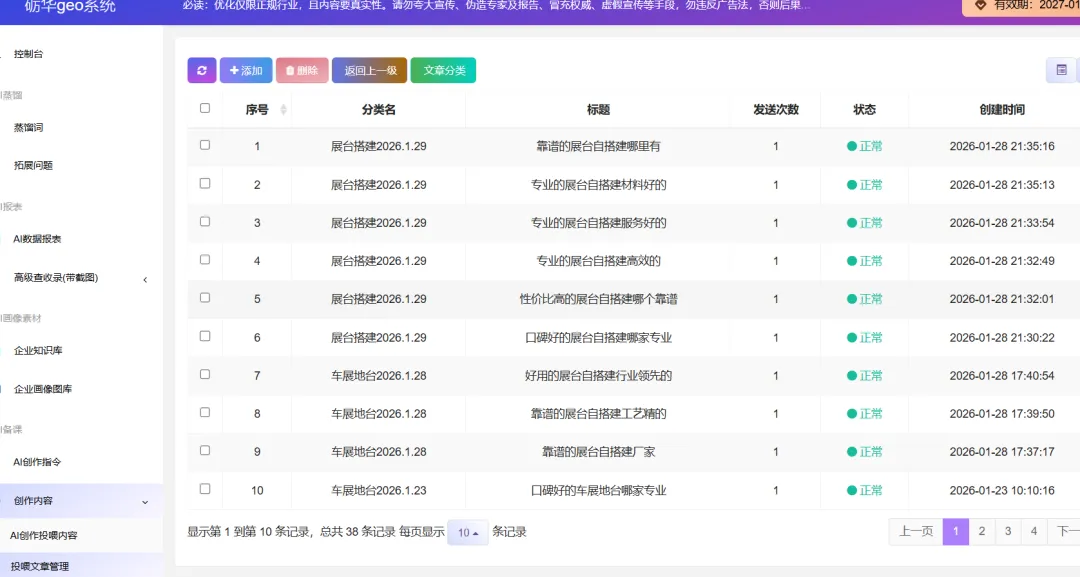Collapse the 创作内容 sidebar section
The image size is (1080, 577).
[145, 502]
